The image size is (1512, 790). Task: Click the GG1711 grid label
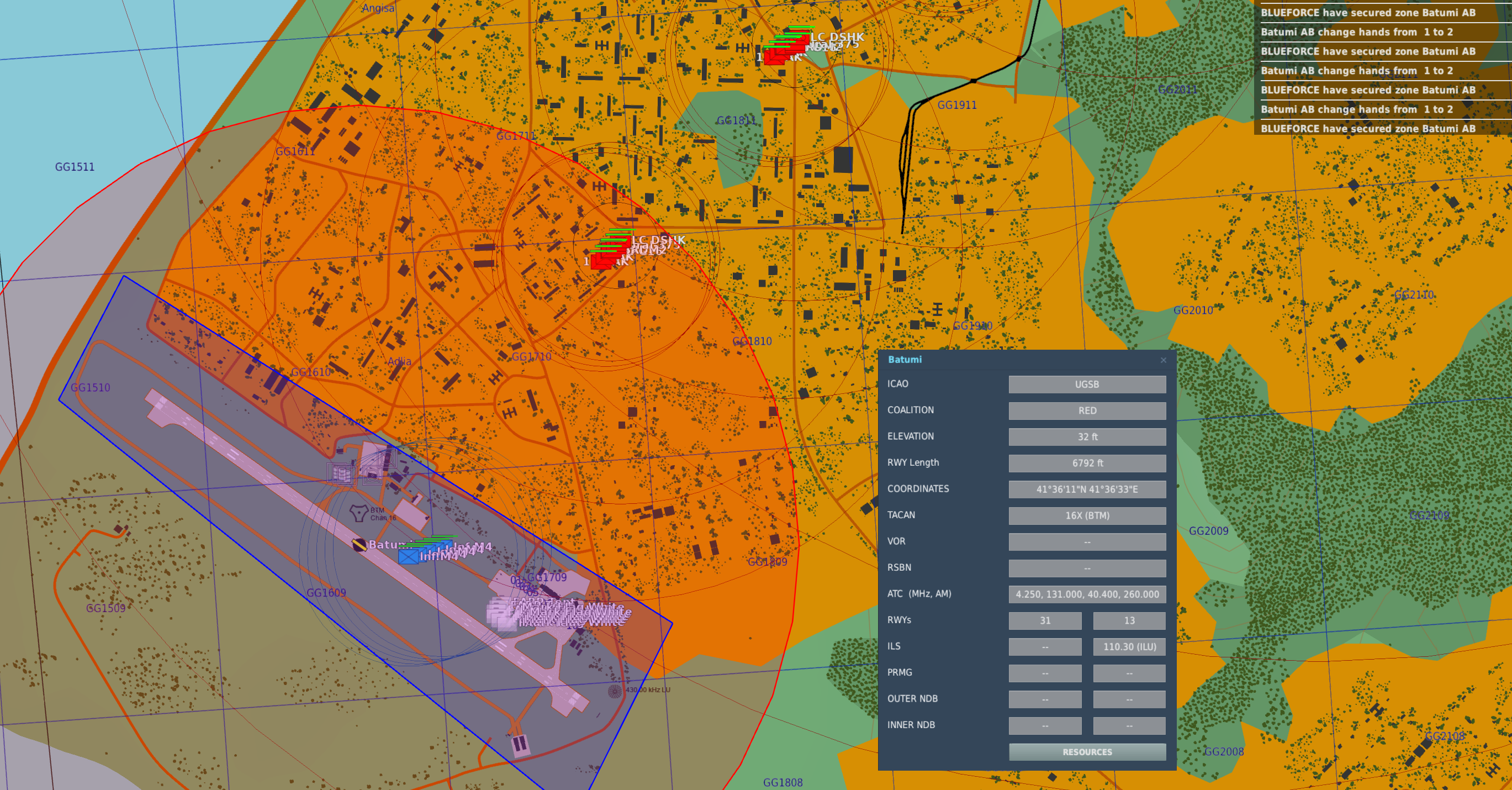pyautogui.click(x=516, y=136)
